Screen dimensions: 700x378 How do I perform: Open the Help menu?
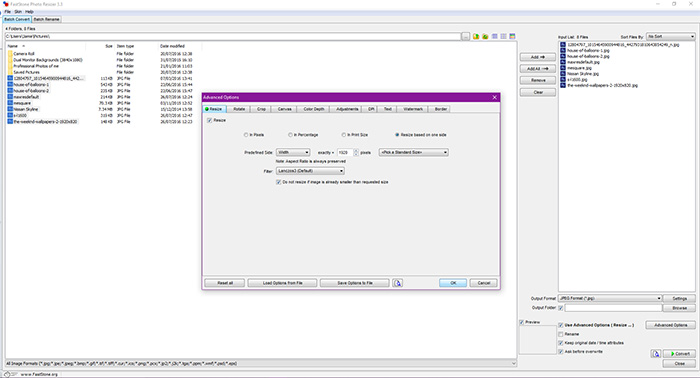pyautogui.click(x=29, y=12)
